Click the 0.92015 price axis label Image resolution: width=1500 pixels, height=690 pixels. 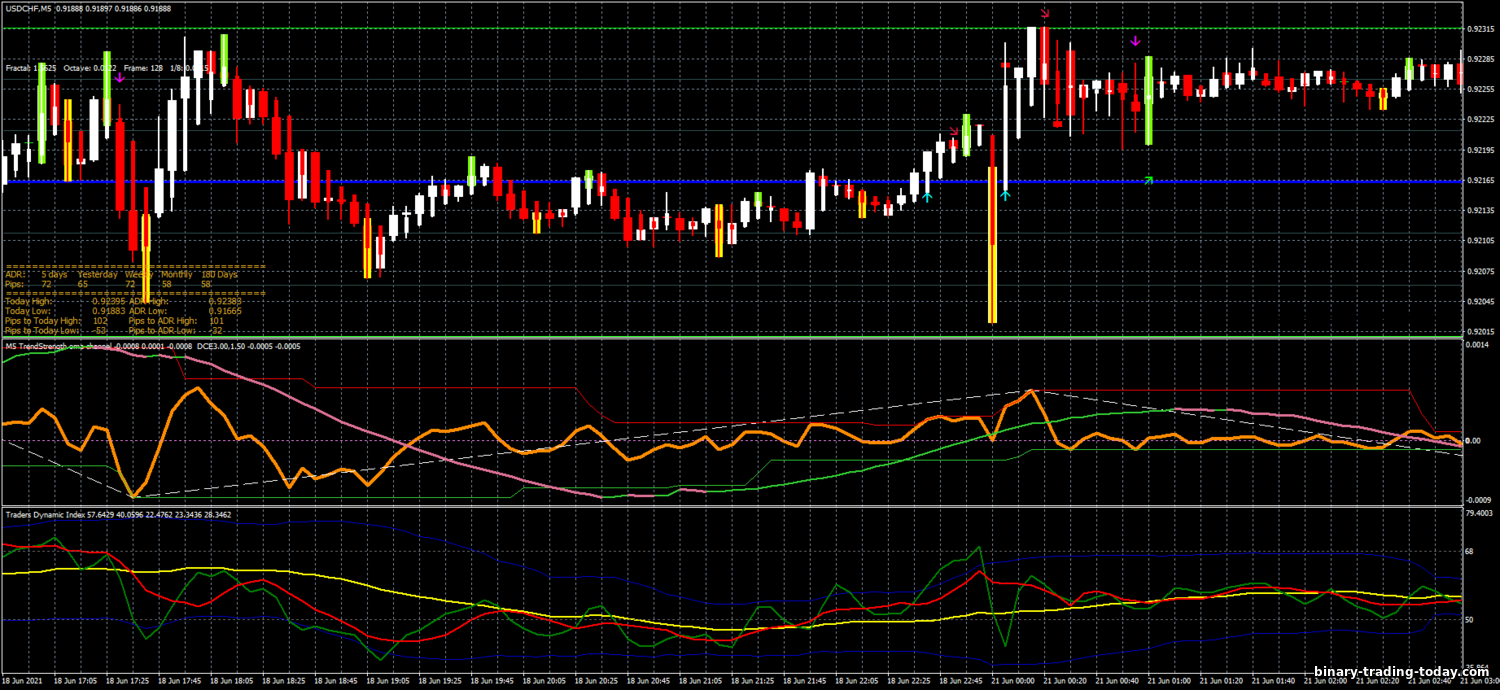tap(1480, 332)
